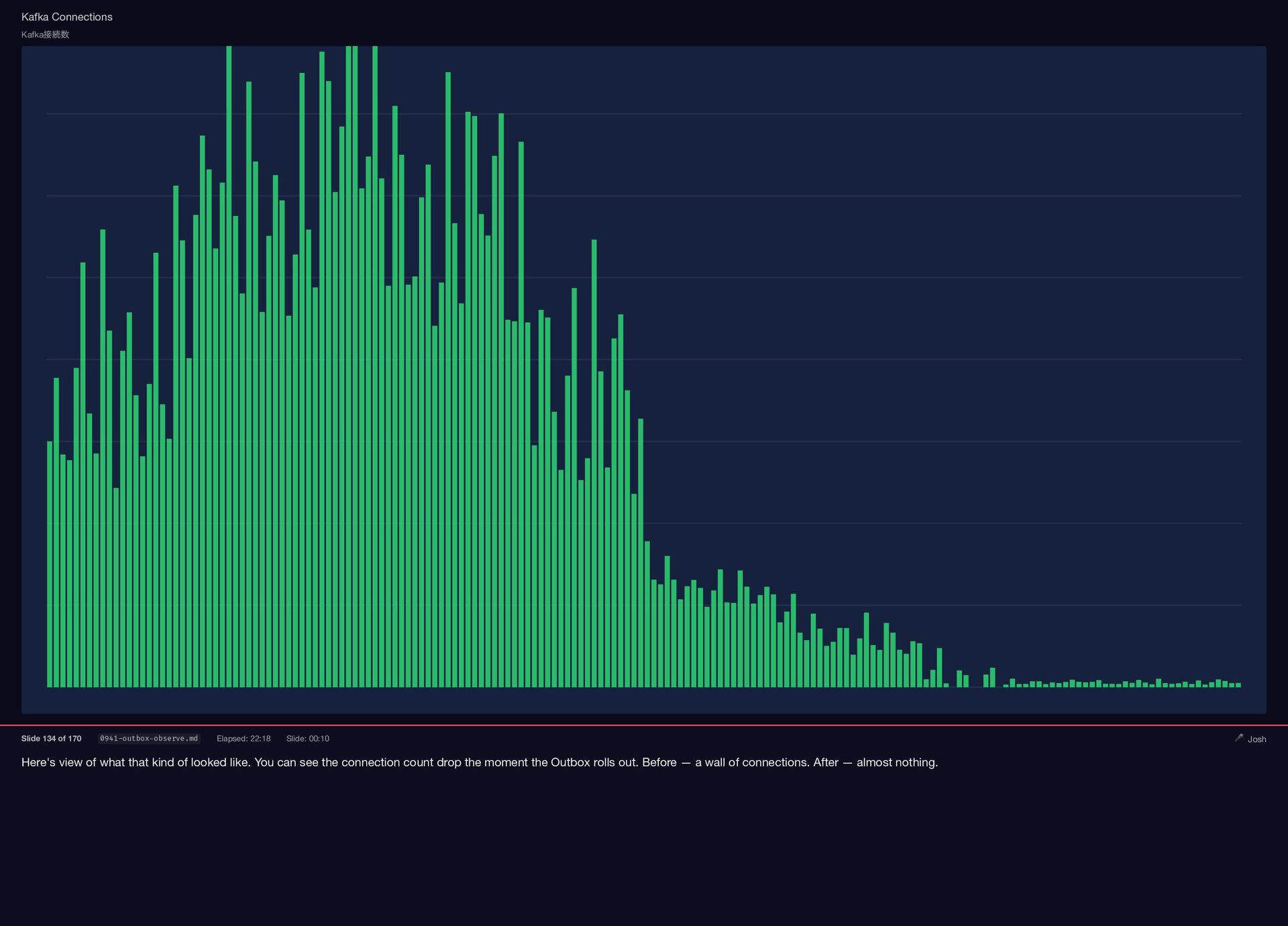Click the word Outbox in the speaker notes
This screenshot has height=926, width=1288.
pyautogui.click(x=570, y=762)
